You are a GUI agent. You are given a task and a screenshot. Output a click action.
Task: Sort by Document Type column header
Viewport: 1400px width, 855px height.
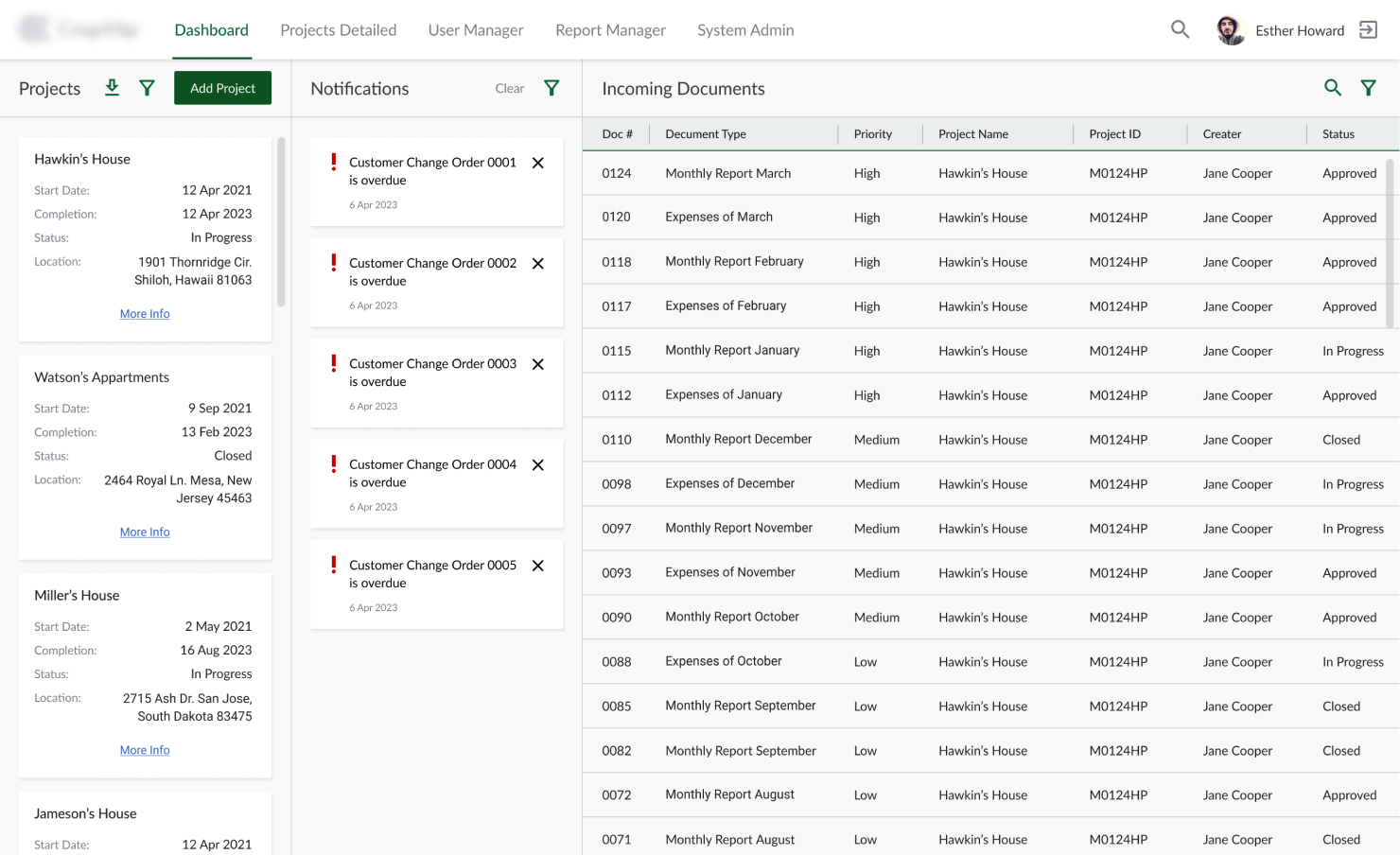click(x=706, y=134)
